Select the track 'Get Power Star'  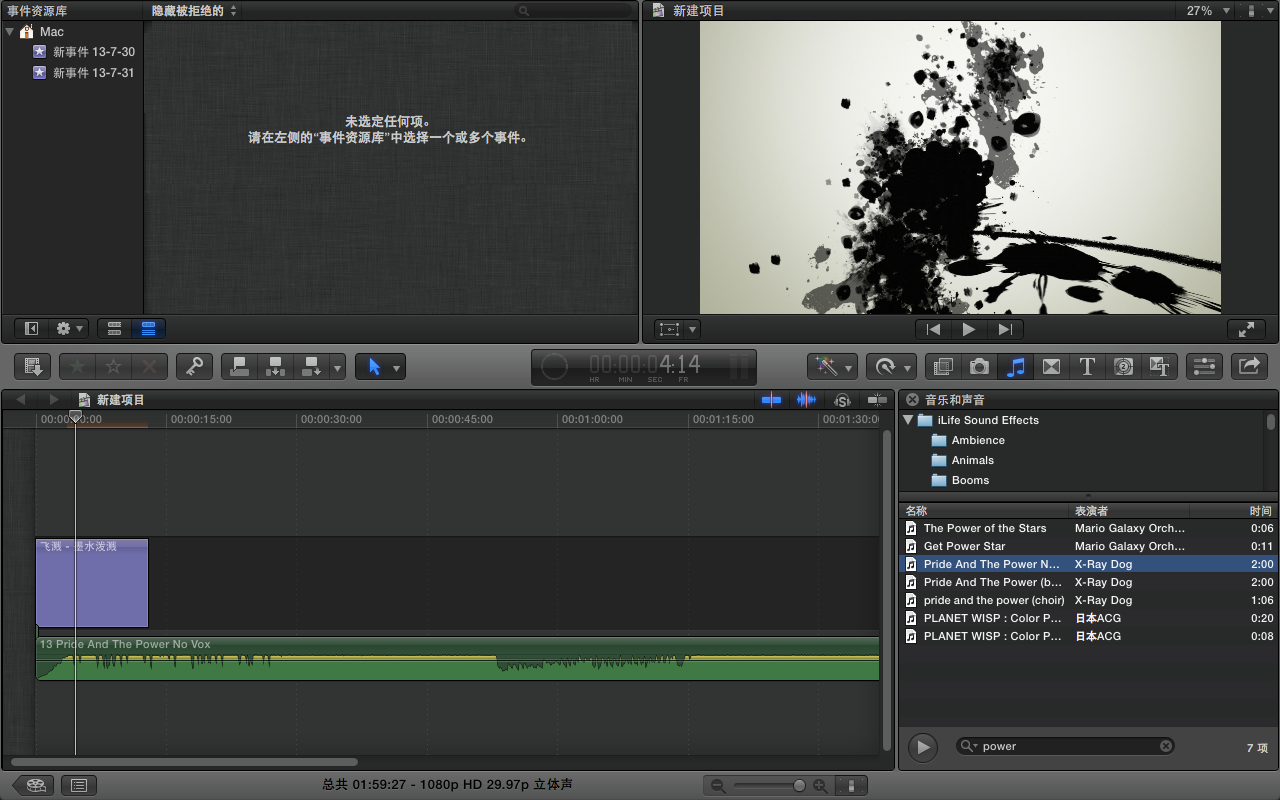(964, 546)
